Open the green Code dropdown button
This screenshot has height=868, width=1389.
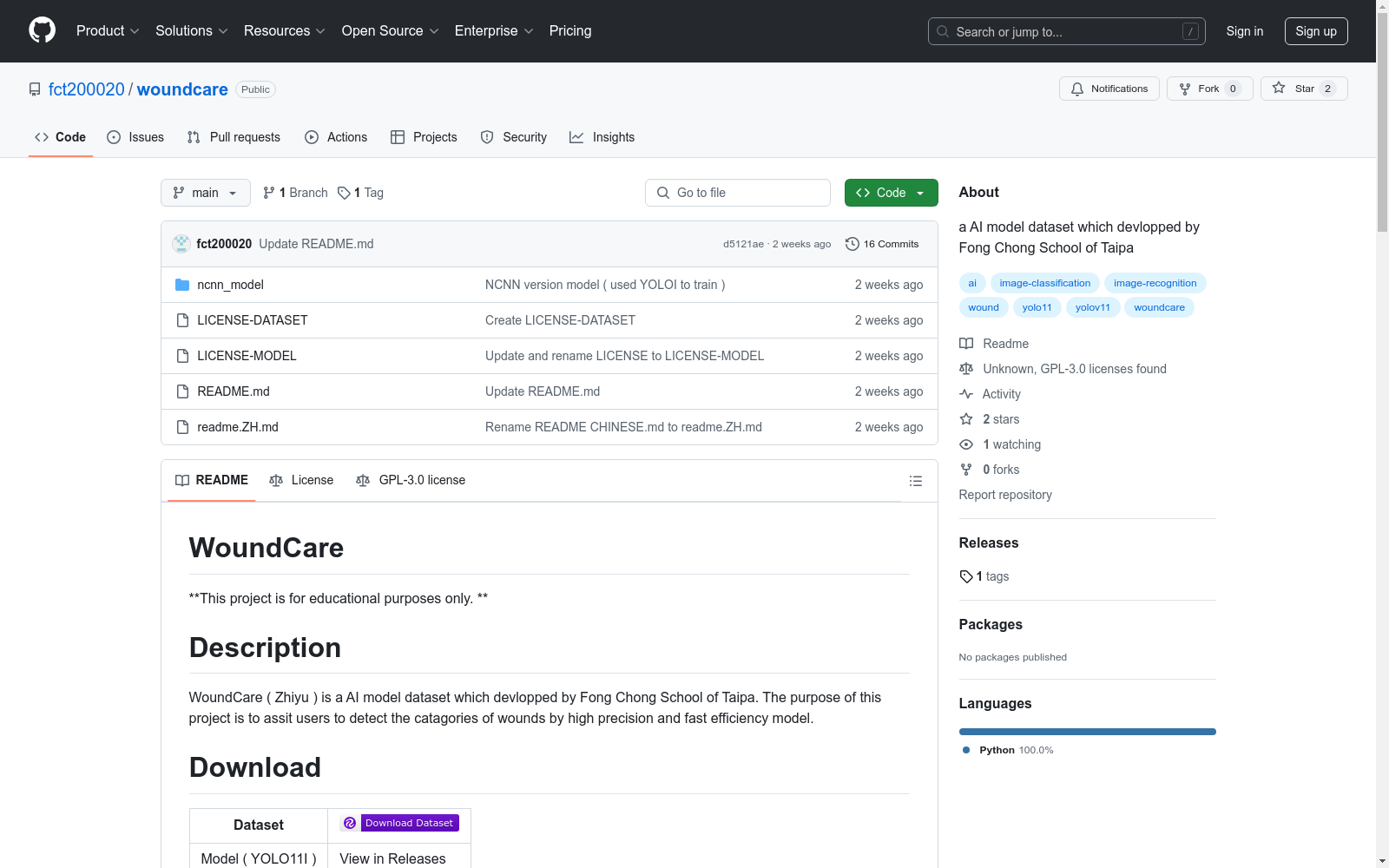pos(891,193)
